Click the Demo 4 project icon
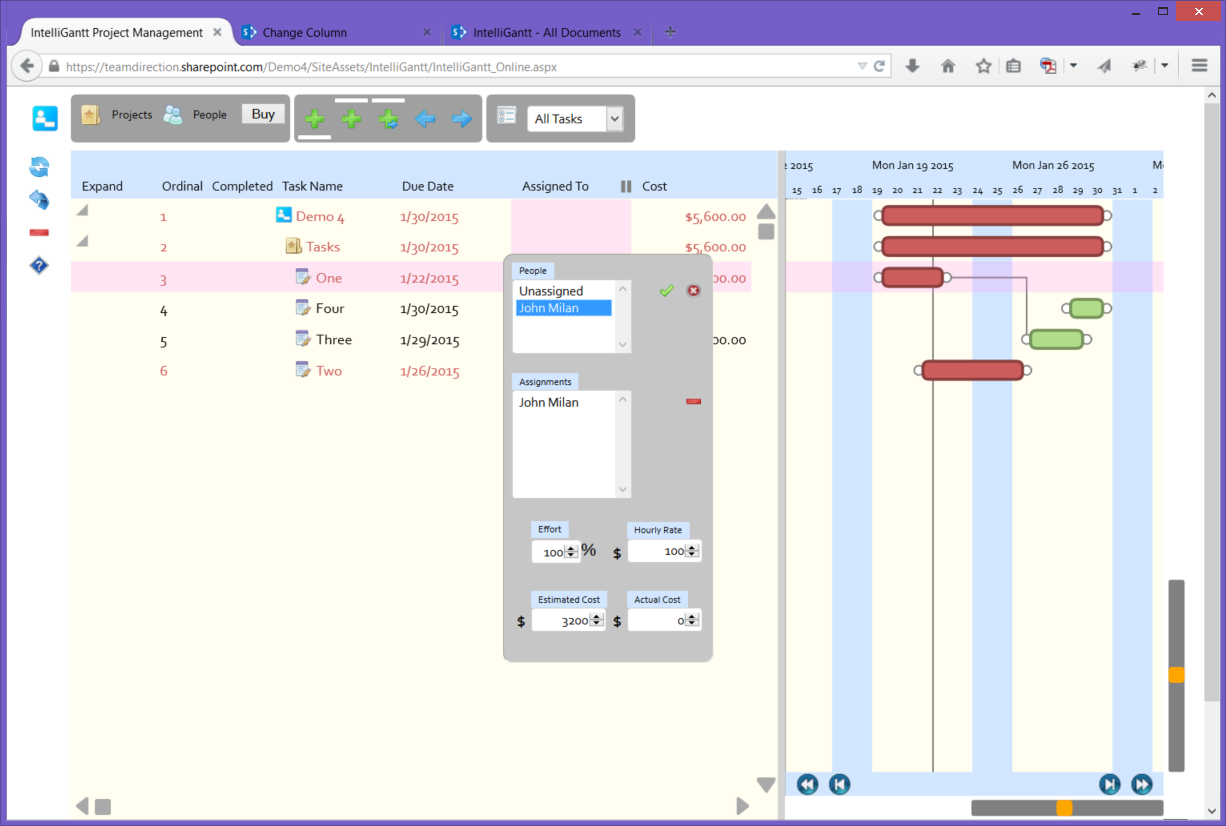The image size is (1226, 826). [x=283, y=215]
